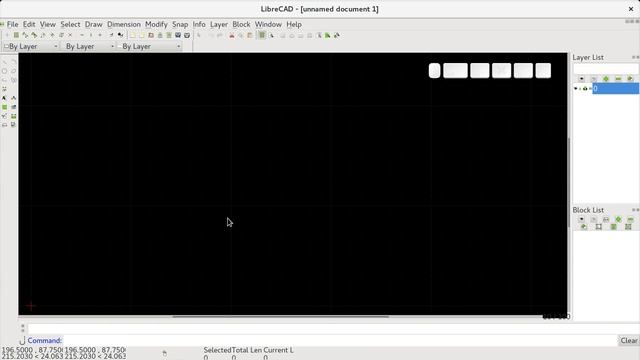
Task: Select layer 0 in Layer List
Action: pos(616,88)
